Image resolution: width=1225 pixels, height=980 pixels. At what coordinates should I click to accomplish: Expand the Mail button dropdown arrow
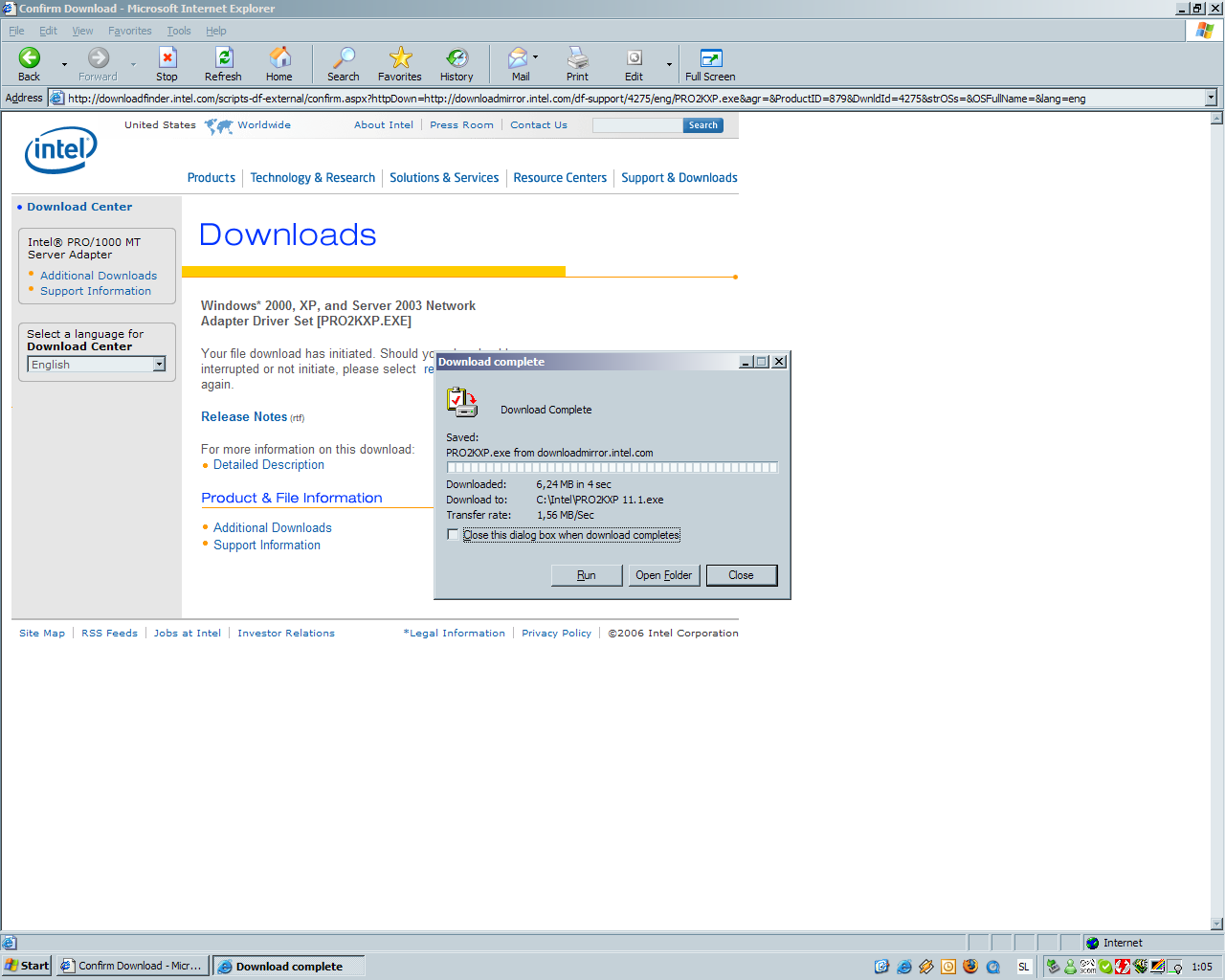coord(535,57)
